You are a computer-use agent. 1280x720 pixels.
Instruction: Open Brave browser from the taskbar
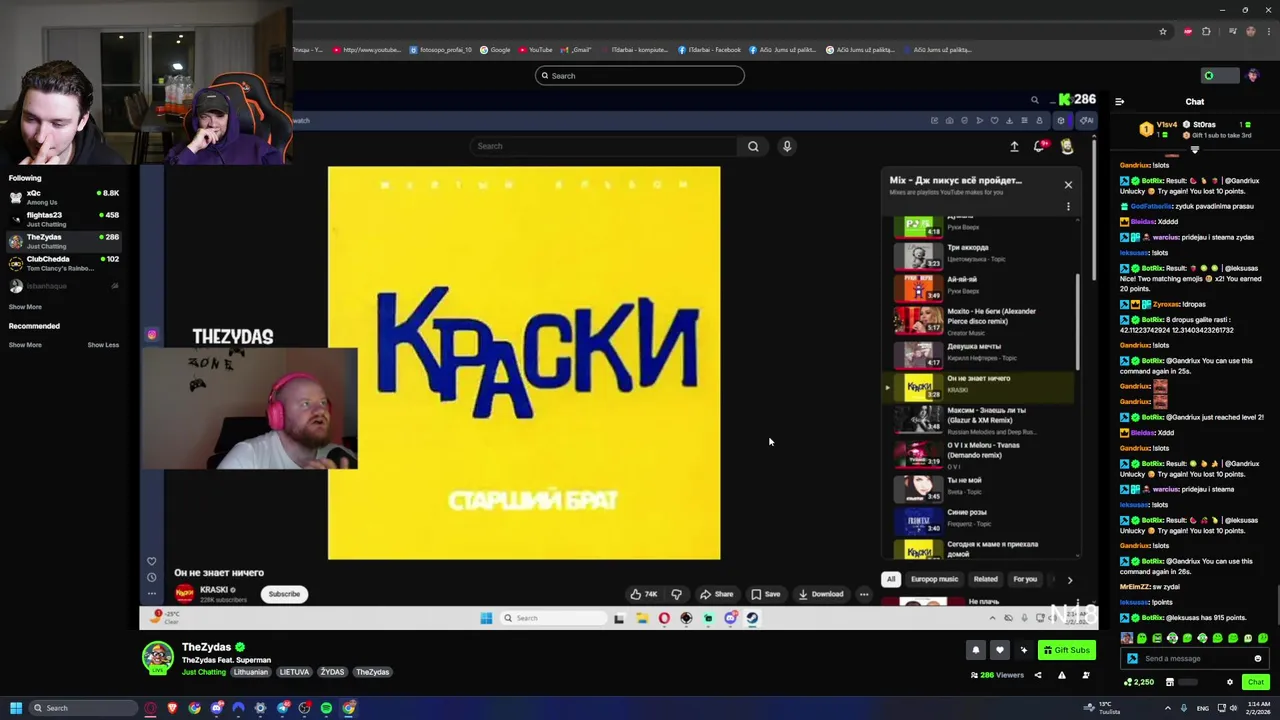(172, 708)
